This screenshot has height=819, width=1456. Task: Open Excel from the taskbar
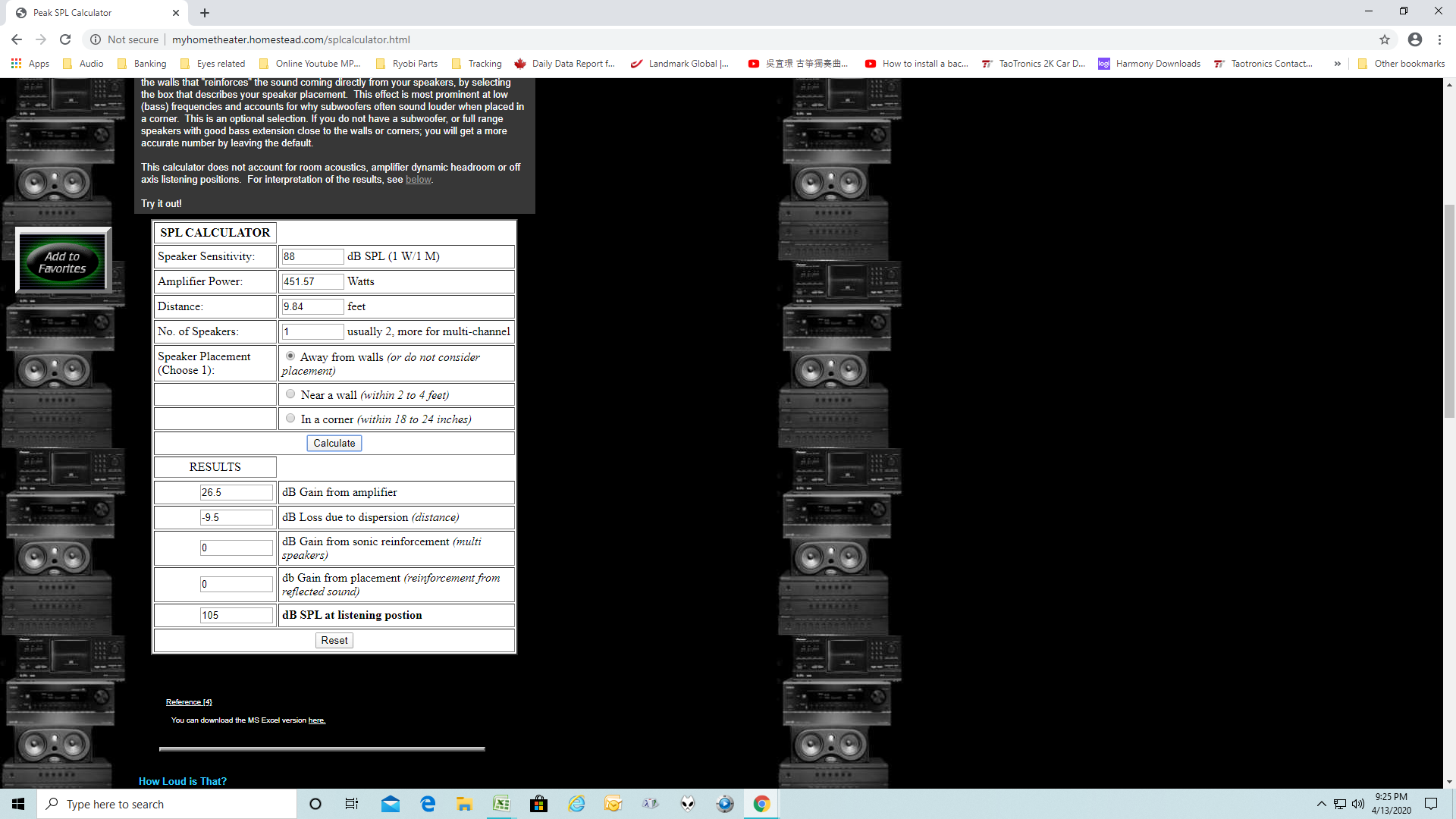501,804
